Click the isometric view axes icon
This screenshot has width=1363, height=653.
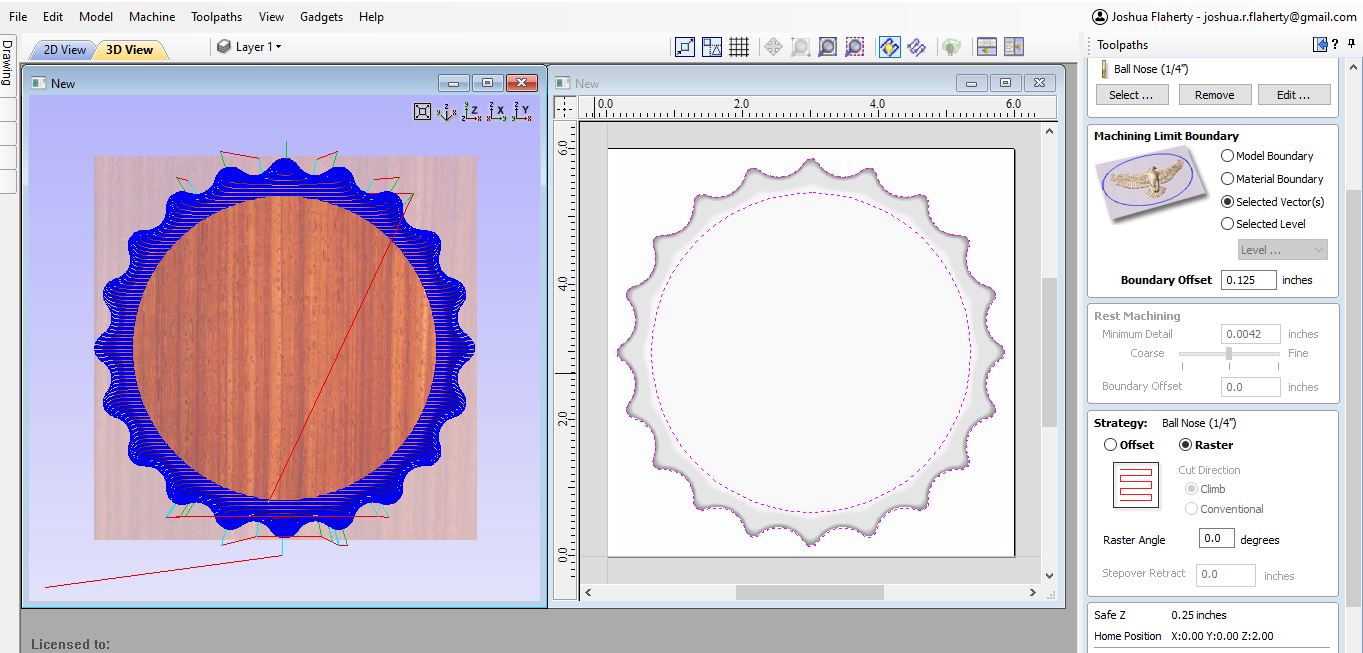pyautogui.click(x=447, y=112)
